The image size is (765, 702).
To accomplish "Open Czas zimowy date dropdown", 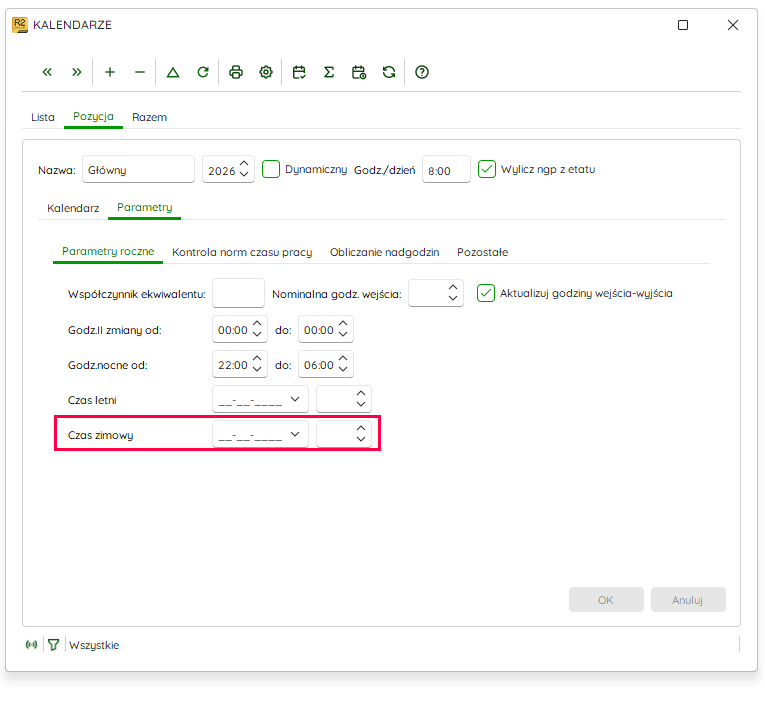I will tap(295, 434).
